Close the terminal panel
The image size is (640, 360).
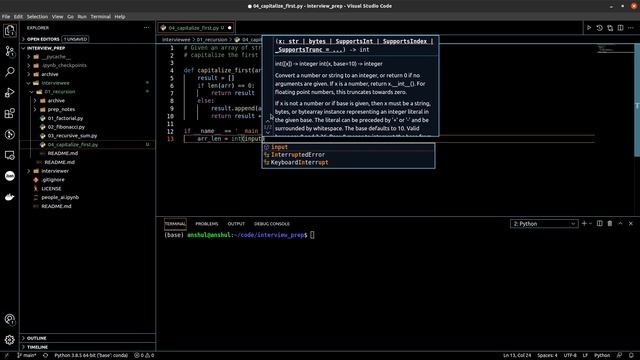pyautogui.click(x=631, y=224)
